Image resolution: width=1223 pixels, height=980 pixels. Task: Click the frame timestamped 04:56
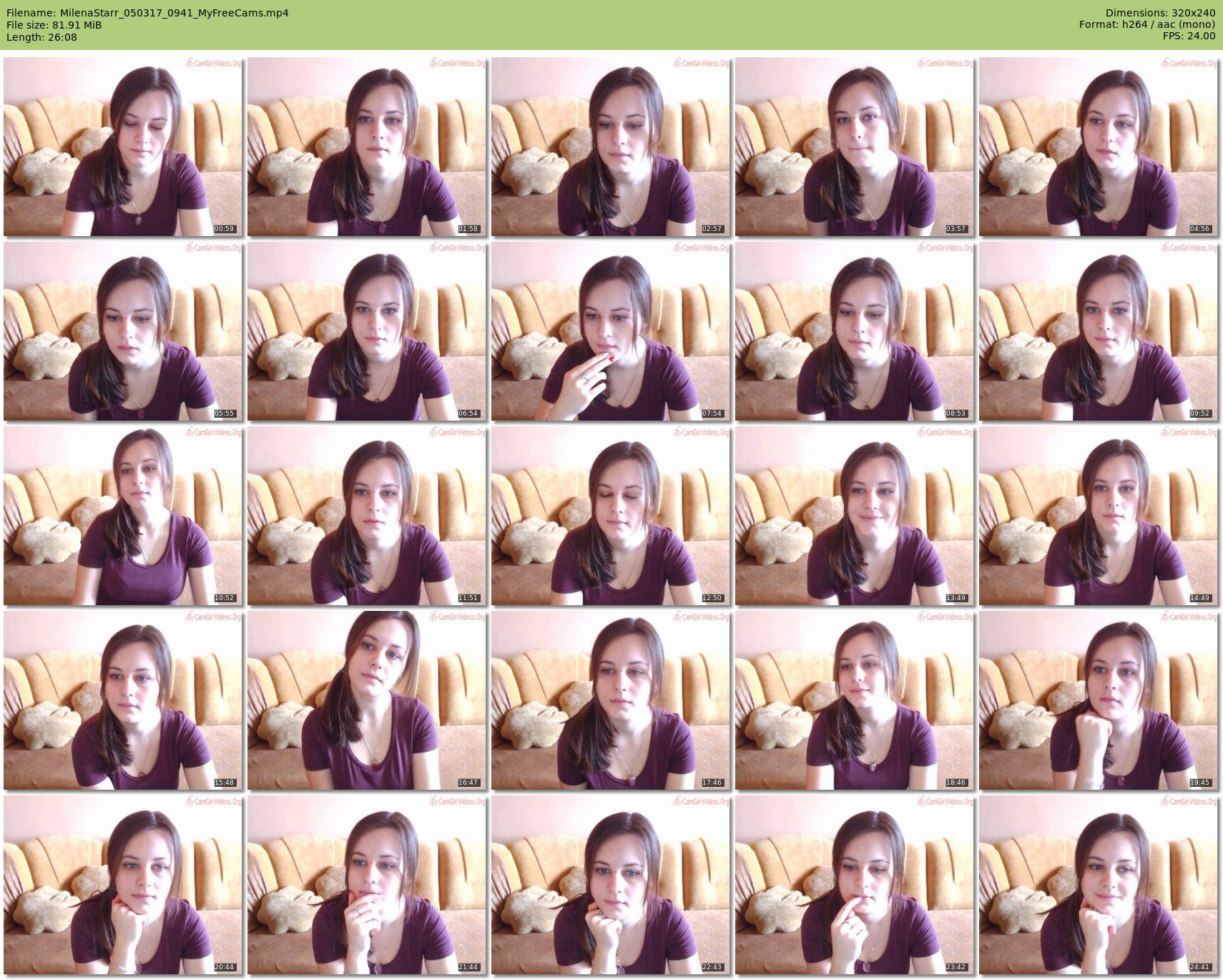(1099, 147)
